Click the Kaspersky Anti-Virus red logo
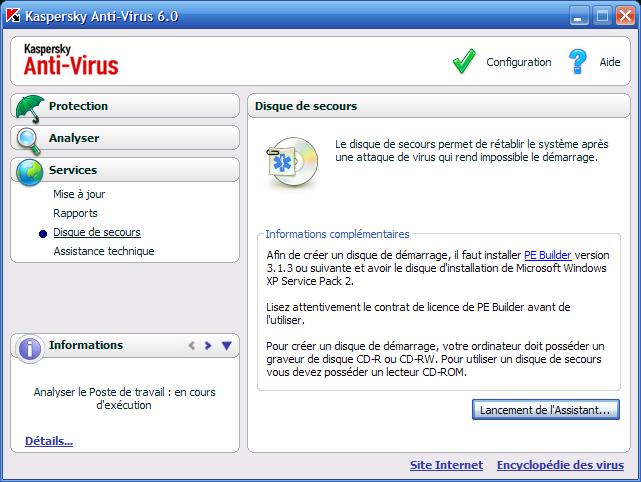This screenshot has height=482, width=641. tap(71, 60)
